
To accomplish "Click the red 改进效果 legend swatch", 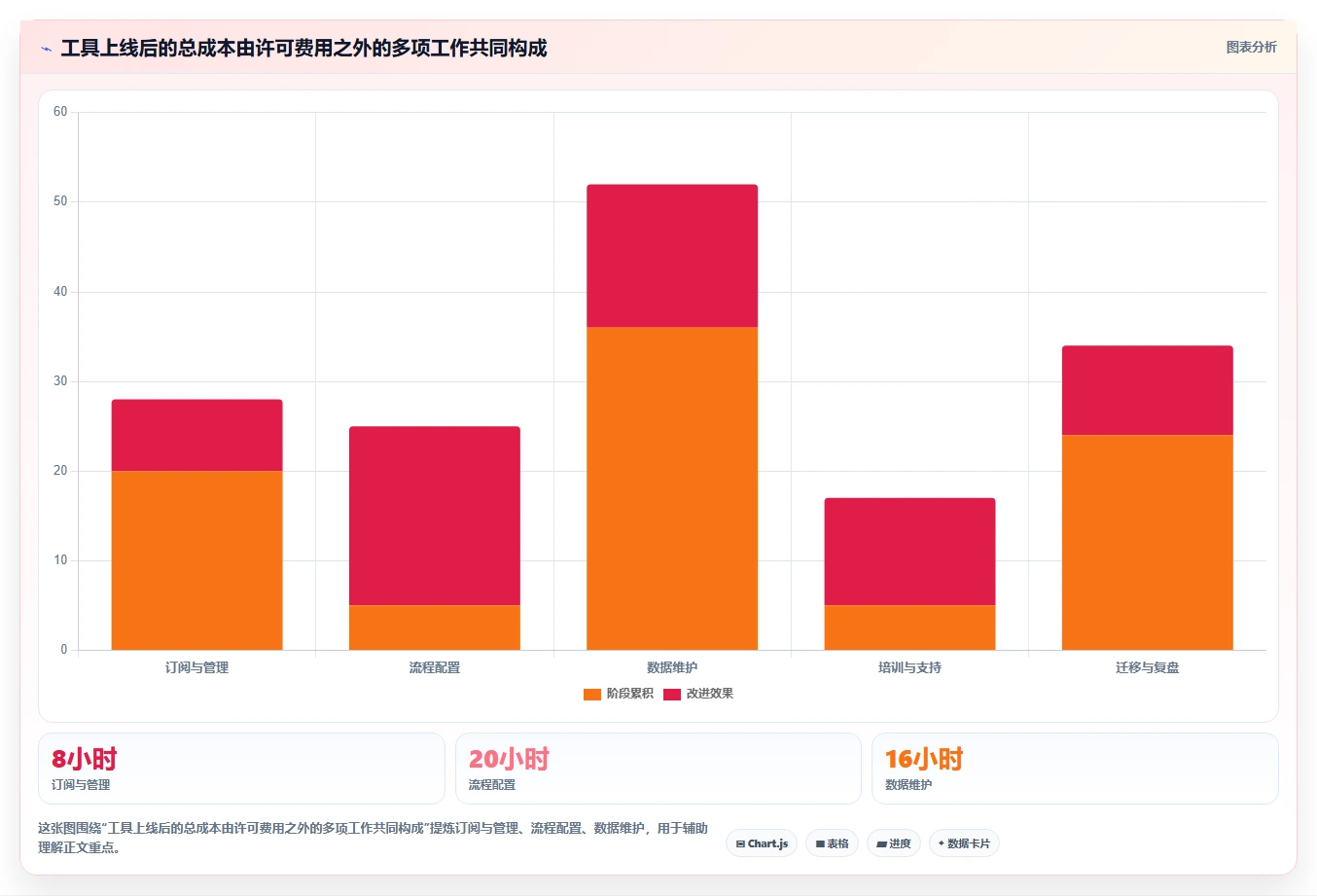I will [672, 694].
